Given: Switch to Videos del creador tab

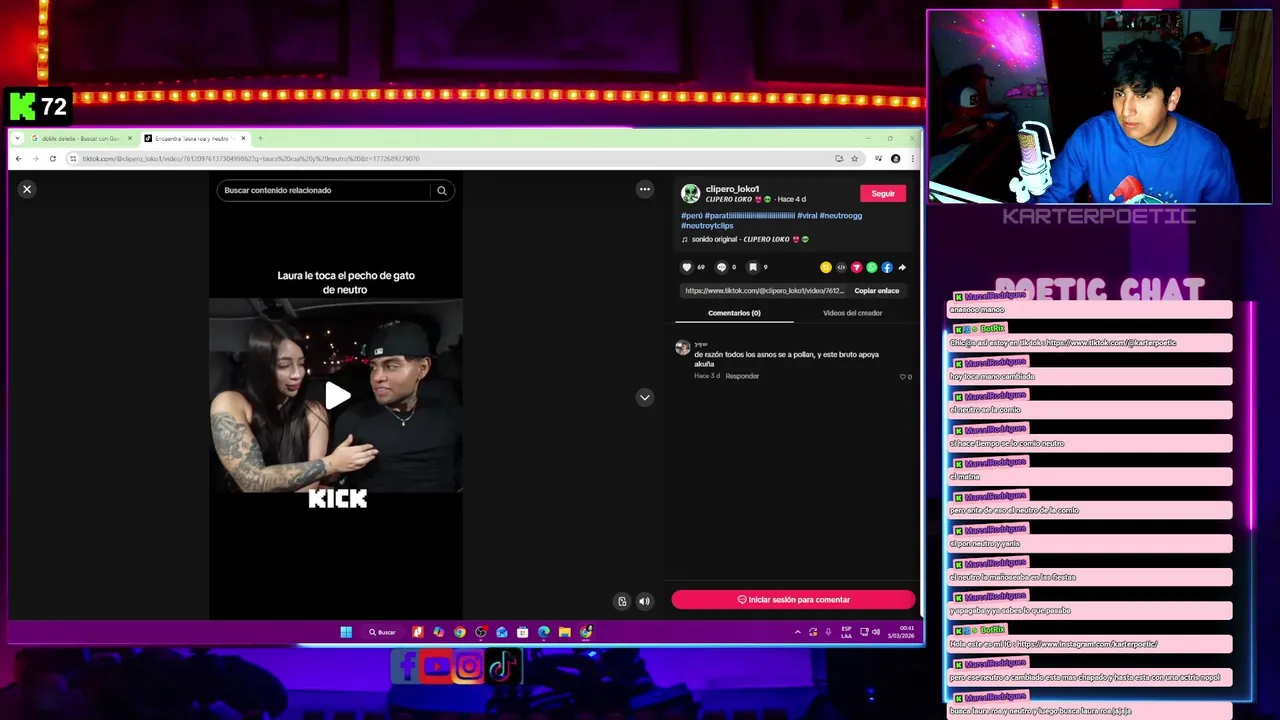Looking at the screenshot, I should pyautogui.click(x=852, y=313).
